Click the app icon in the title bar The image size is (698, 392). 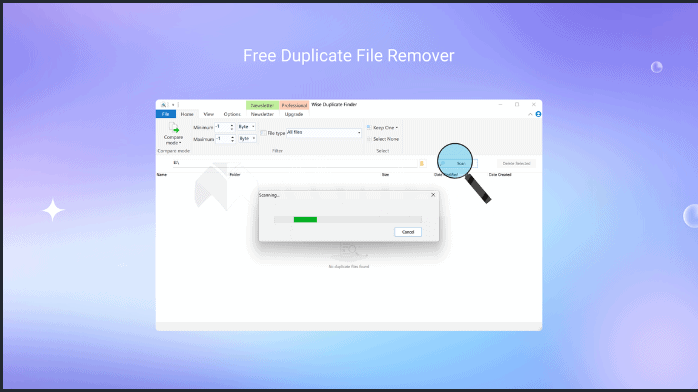(x=163, y=105)
